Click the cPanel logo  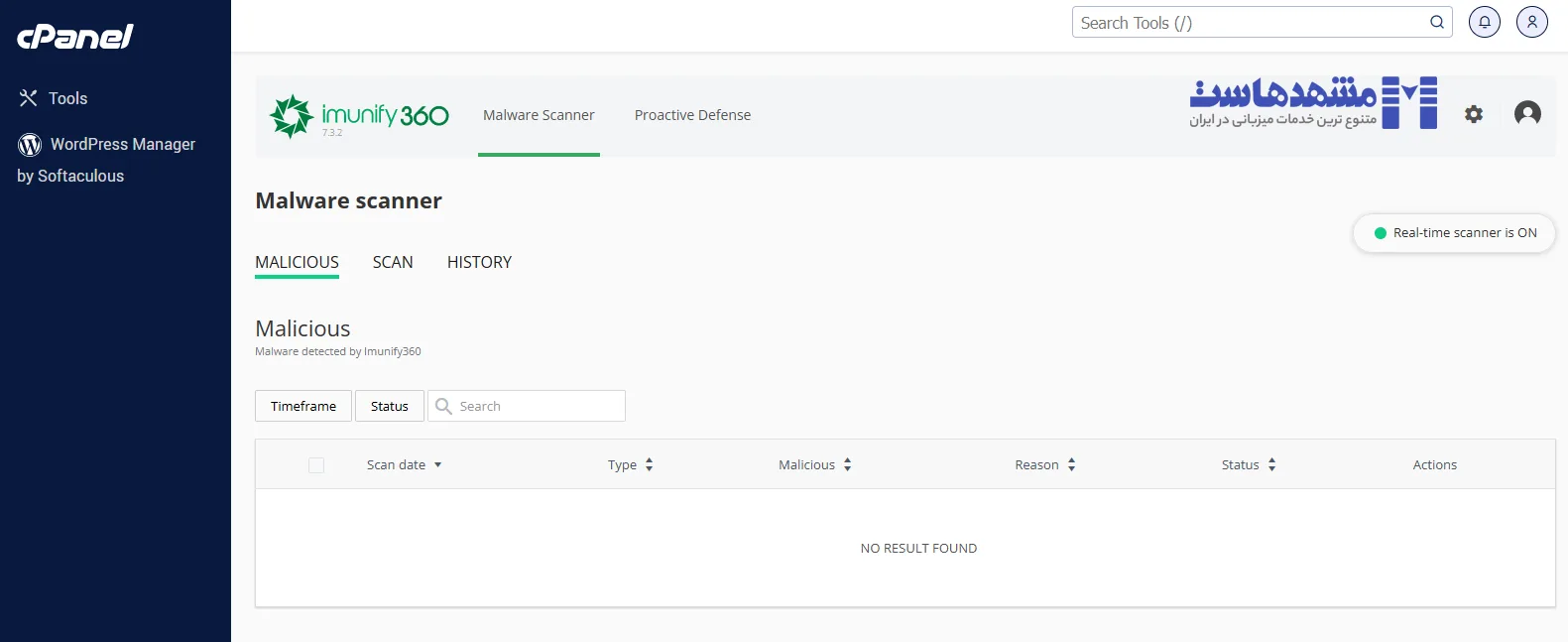tap(75, 37)
